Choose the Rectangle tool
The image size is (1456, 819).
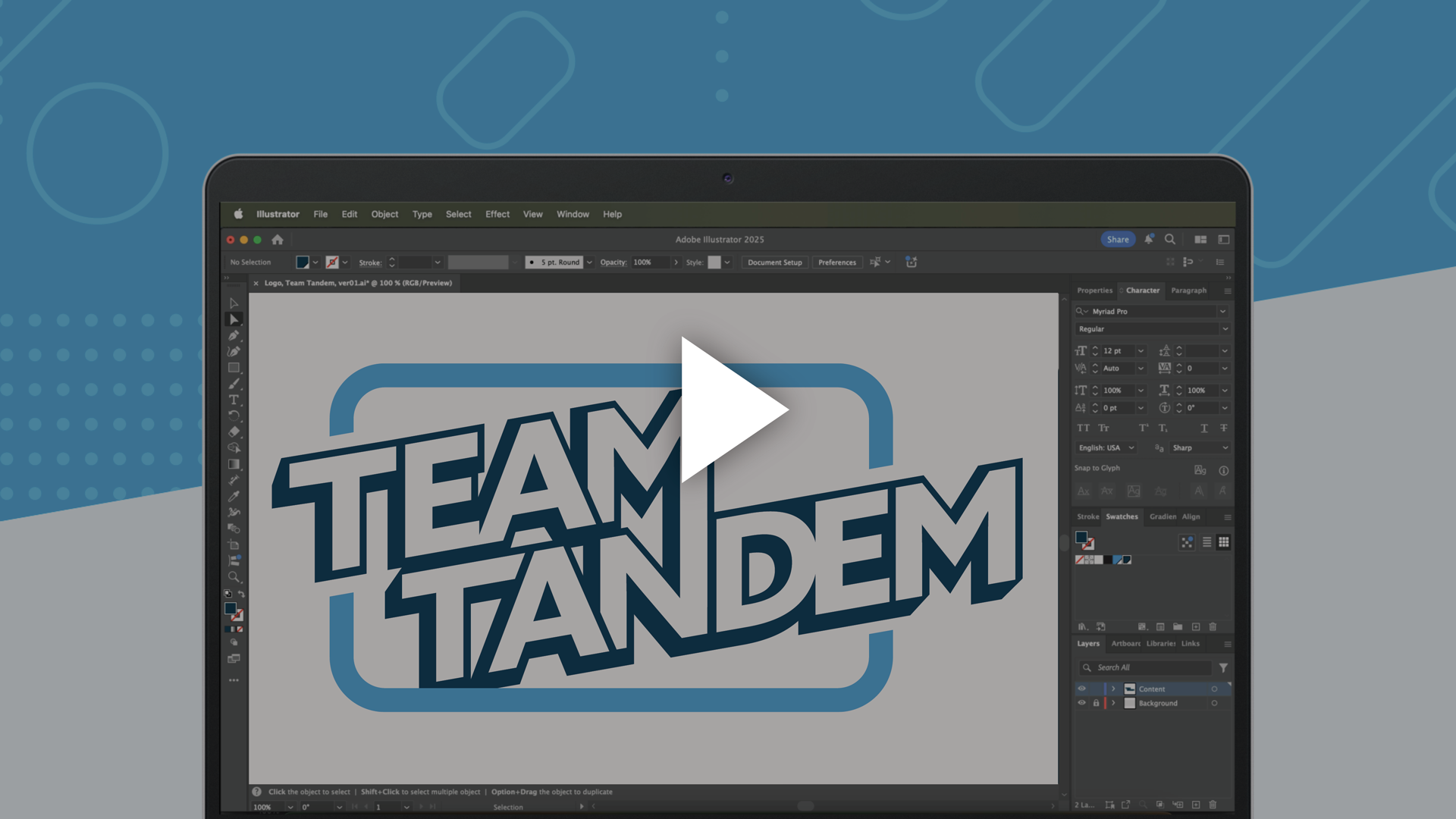(x=234, y=368)
